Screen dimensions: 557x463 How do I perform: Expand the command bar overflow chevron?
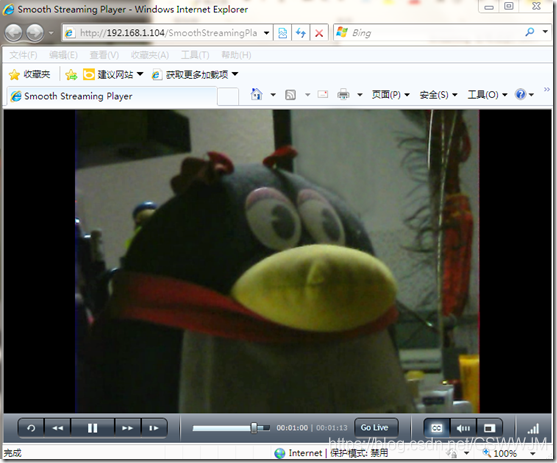pos(547,89)
